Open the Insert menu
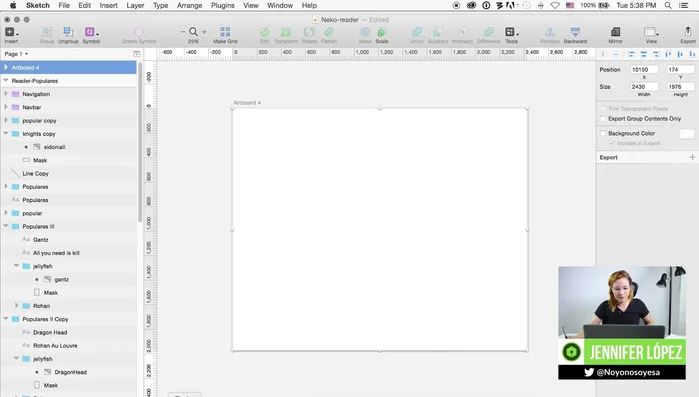The width and height of the screenshot is (699, 397). (108, 5)
